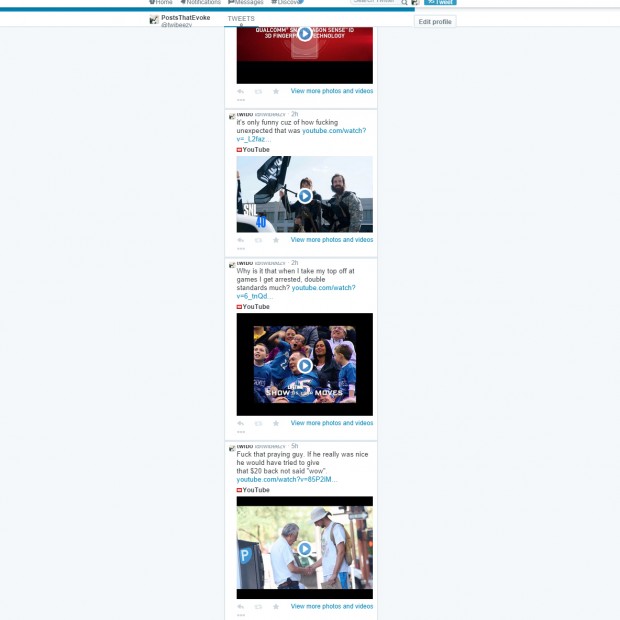Favorite the Qualcomm video tweet with star
The image size is (620, 620).
pyautogui.click(x=276, y=91)
